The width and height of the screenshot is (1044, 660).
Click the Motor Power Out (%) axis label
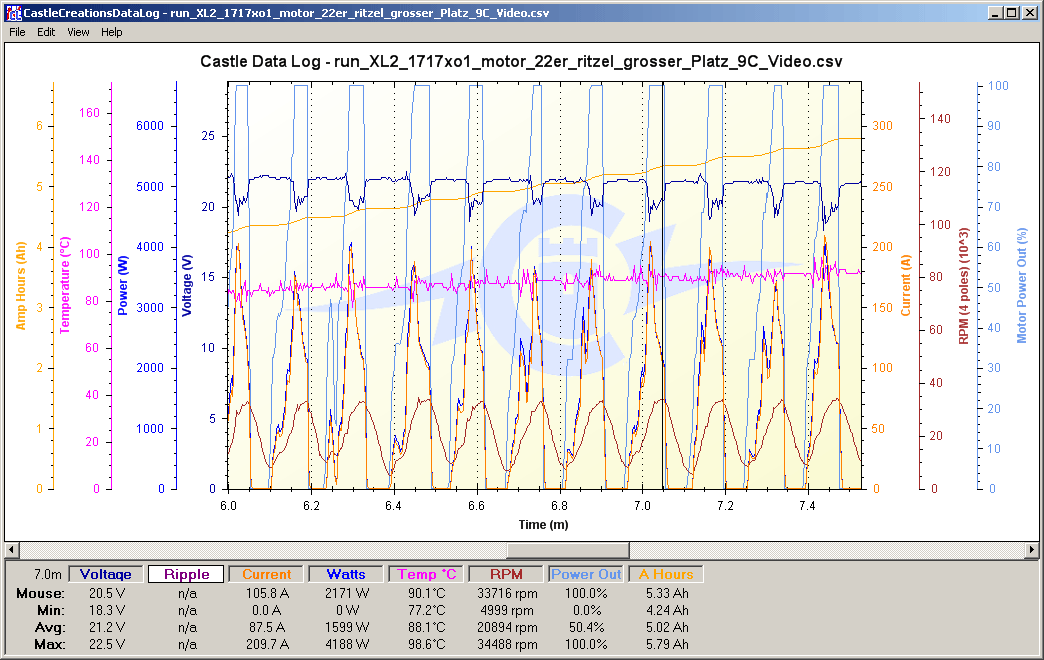(1022, 286)
